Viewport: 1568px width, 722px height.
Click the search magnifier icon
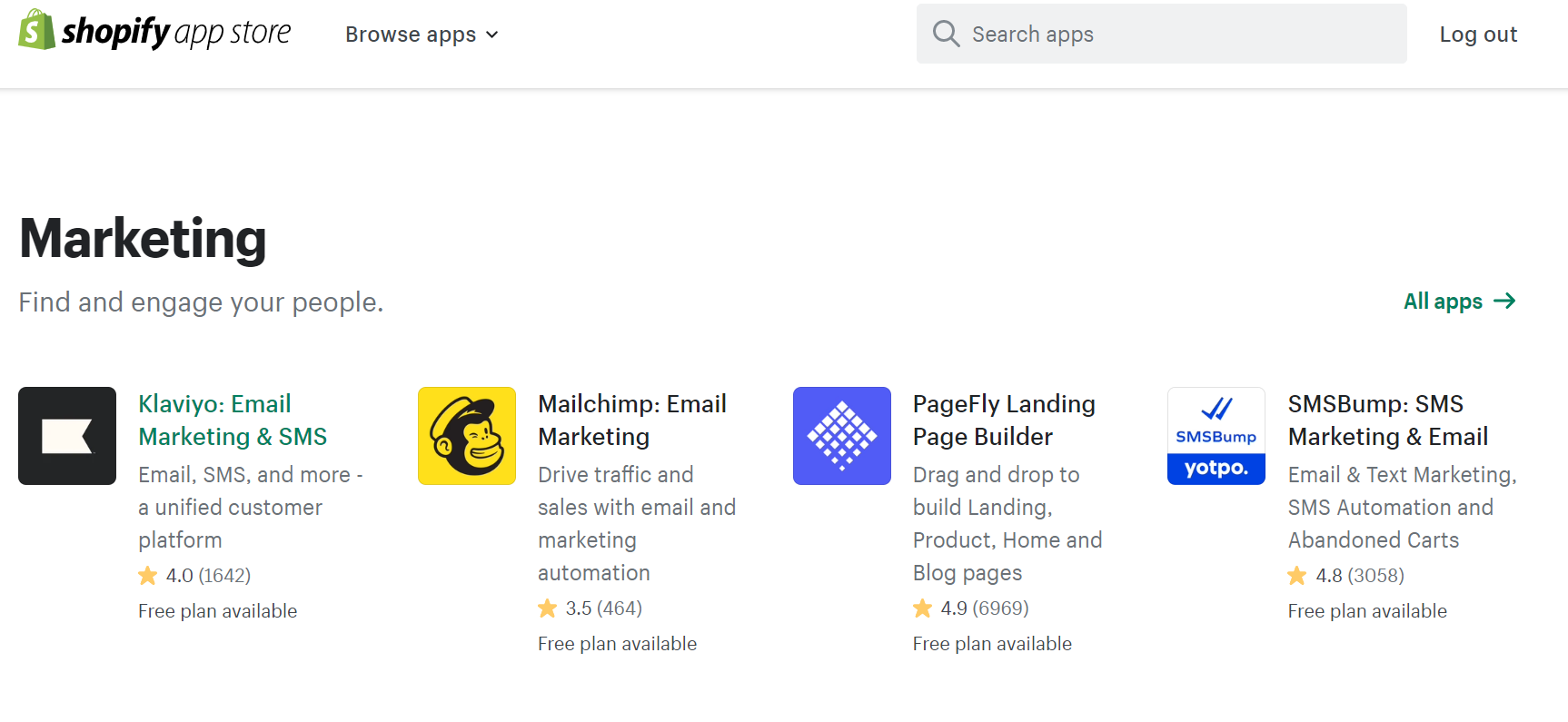tap(946, 33)
